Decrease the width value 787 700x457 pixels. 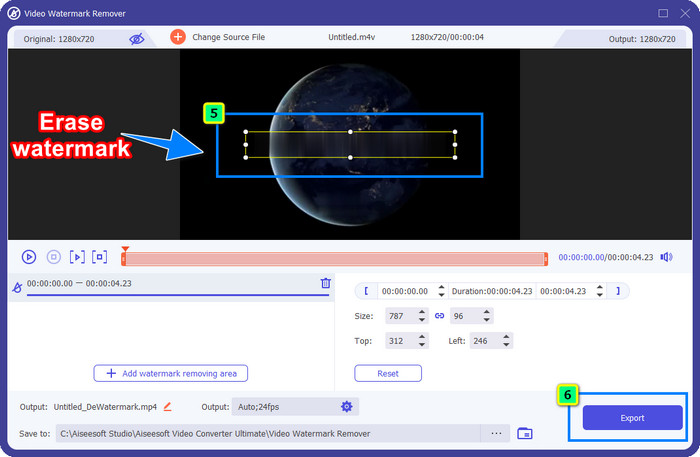422,320
